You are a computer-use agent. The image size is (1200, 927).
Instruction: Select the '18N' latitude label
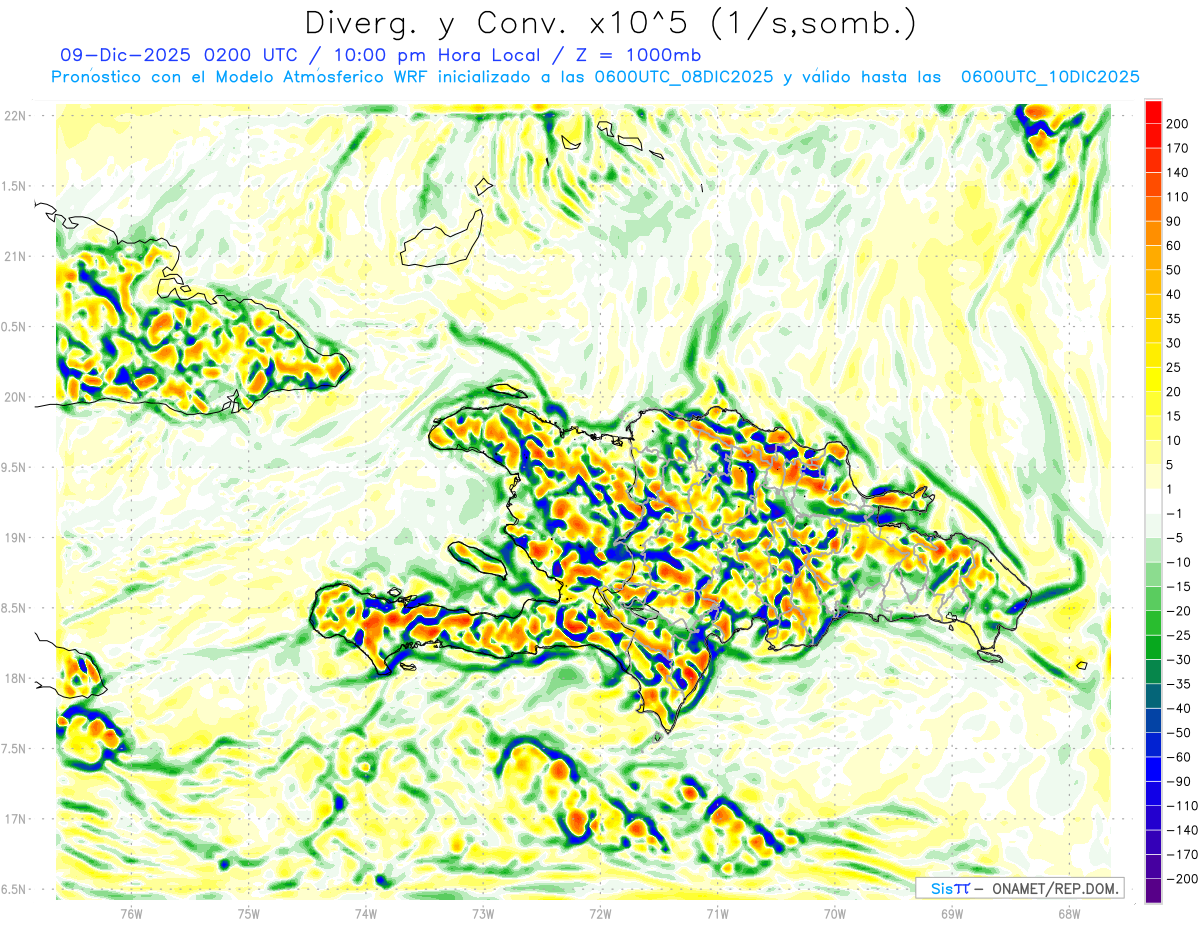click(15, 678)
